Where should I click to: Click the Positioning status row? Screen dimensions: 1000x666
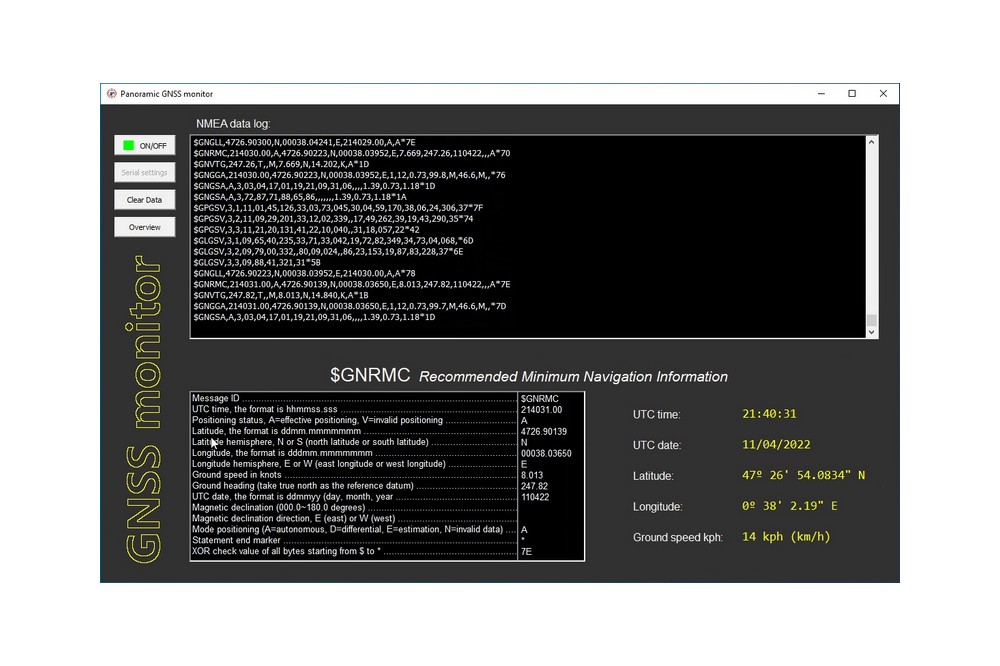click(x=387, y=420)
